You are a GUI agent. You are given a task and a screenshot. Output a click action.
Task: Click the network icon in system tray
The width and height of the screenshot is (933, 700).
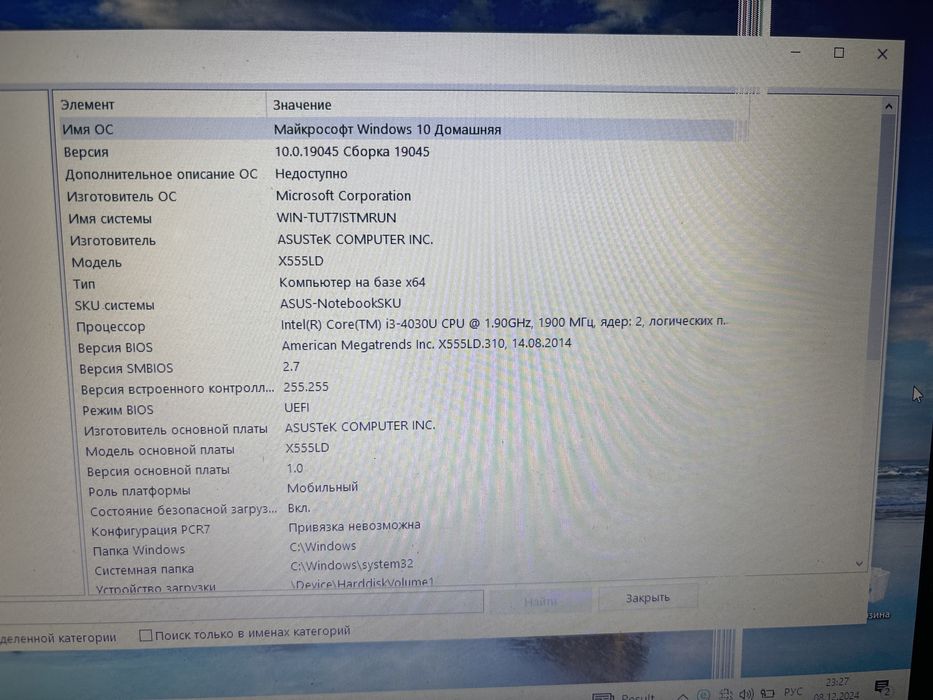click(x=726, y=695)
